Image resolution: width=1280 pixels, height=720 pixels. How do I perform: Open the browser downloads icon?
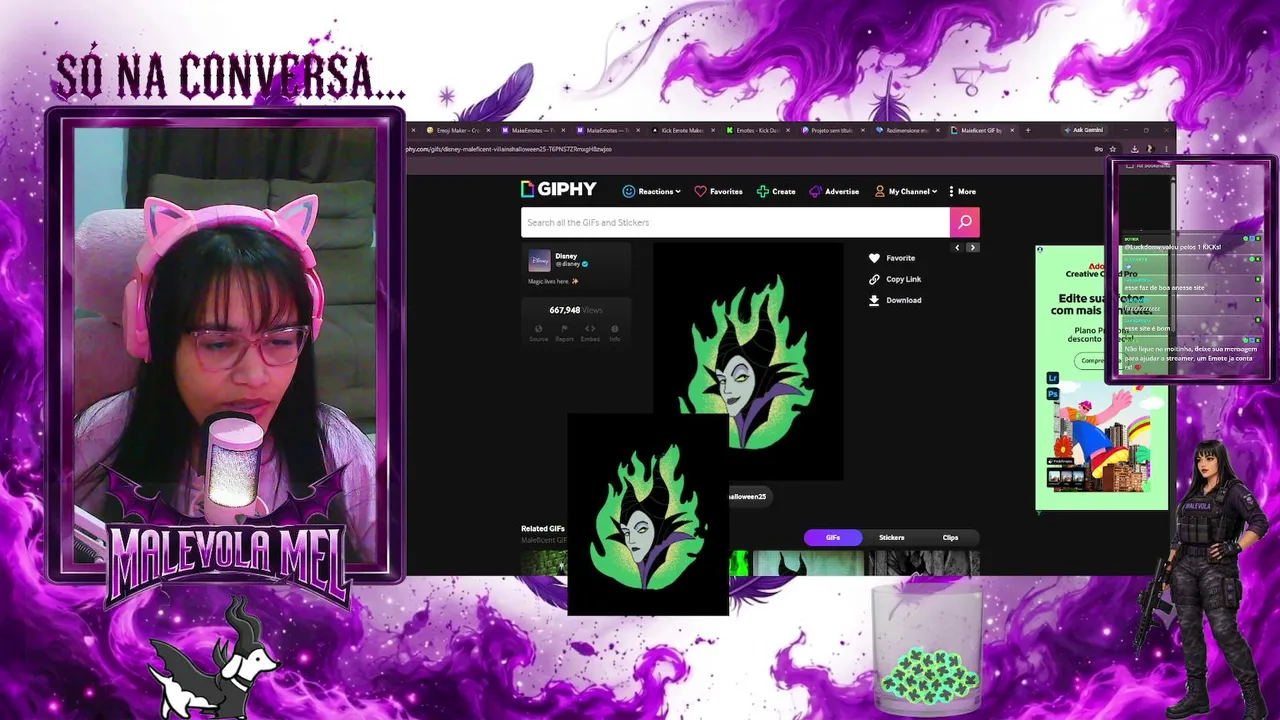(1135, 149)
